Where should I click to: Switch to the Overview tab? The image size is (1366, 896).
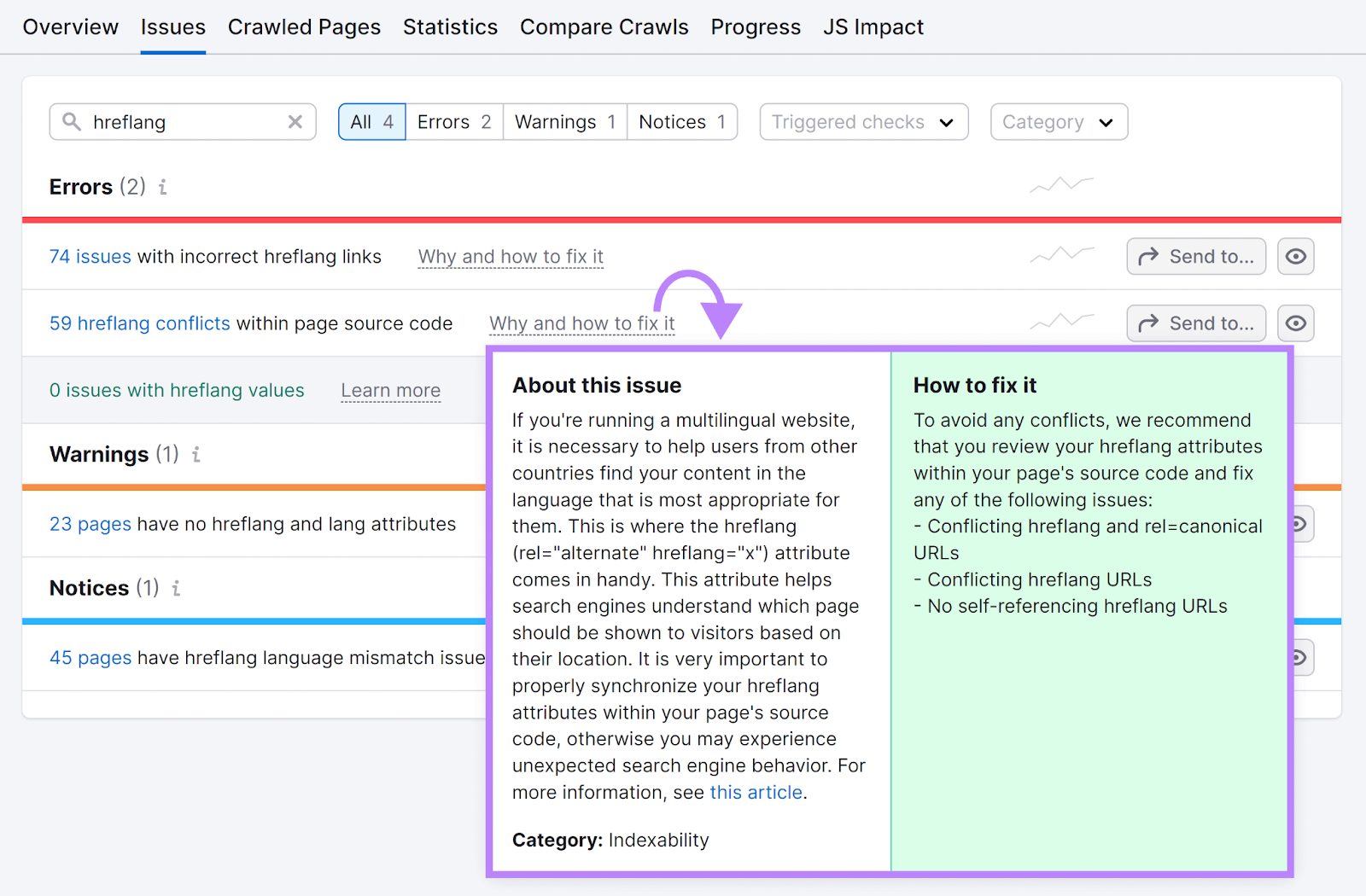click(x=71, y=27)
